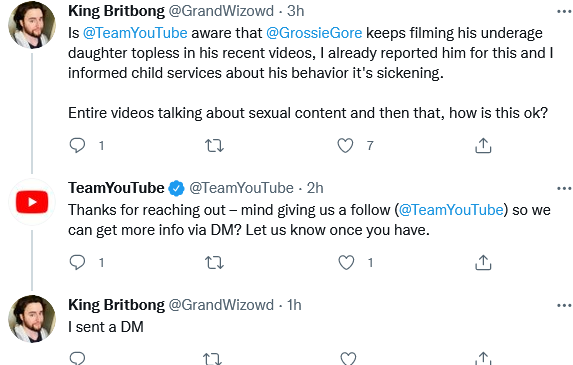This screenshot has width=573, height=365.
Task: Open @TeamYouTube mention inside the reply text
Action: click(x=451, y=210)
